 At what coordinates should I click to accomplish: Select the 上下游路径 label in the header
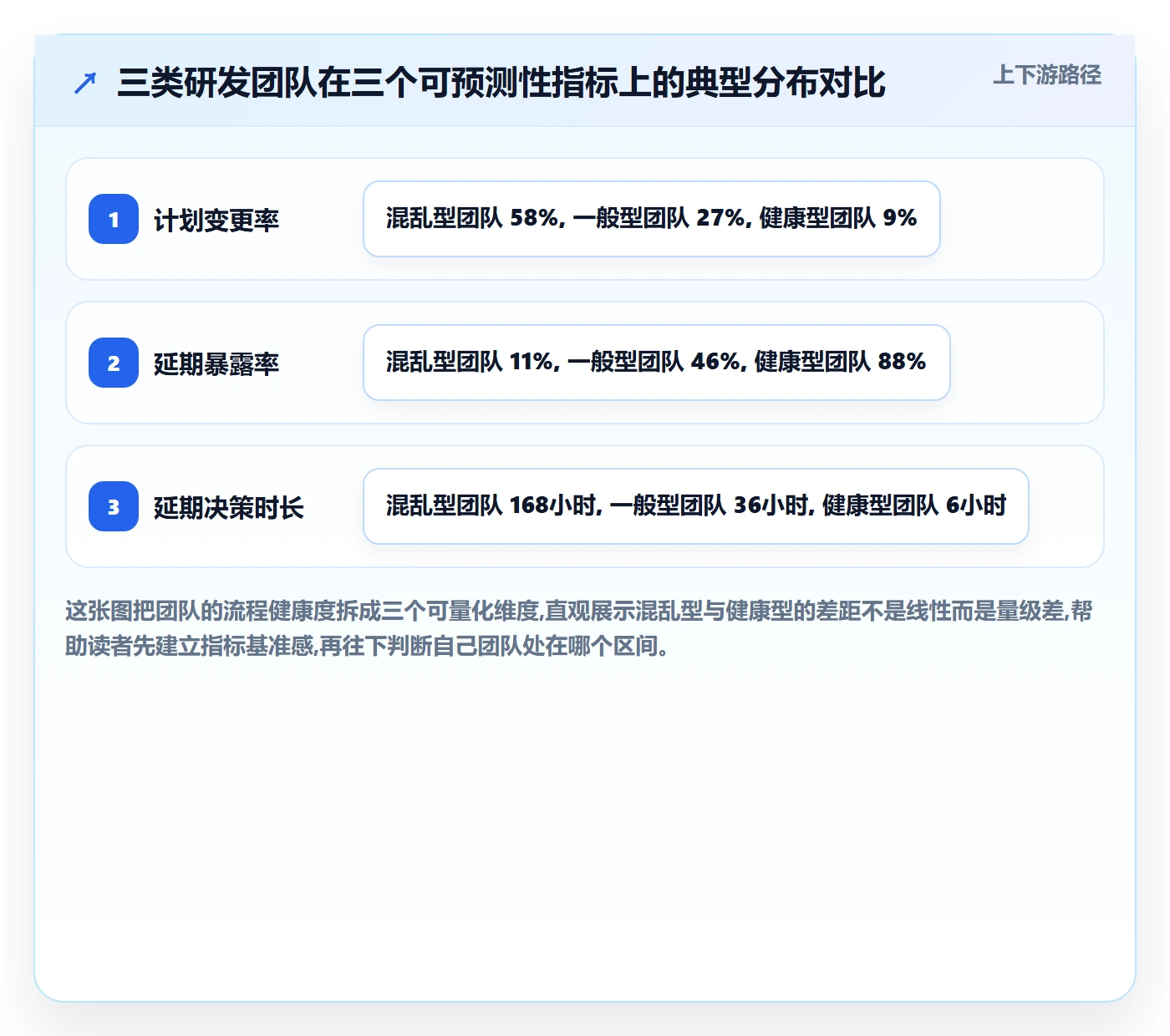pyautogui.click(x=1047, y=75)
